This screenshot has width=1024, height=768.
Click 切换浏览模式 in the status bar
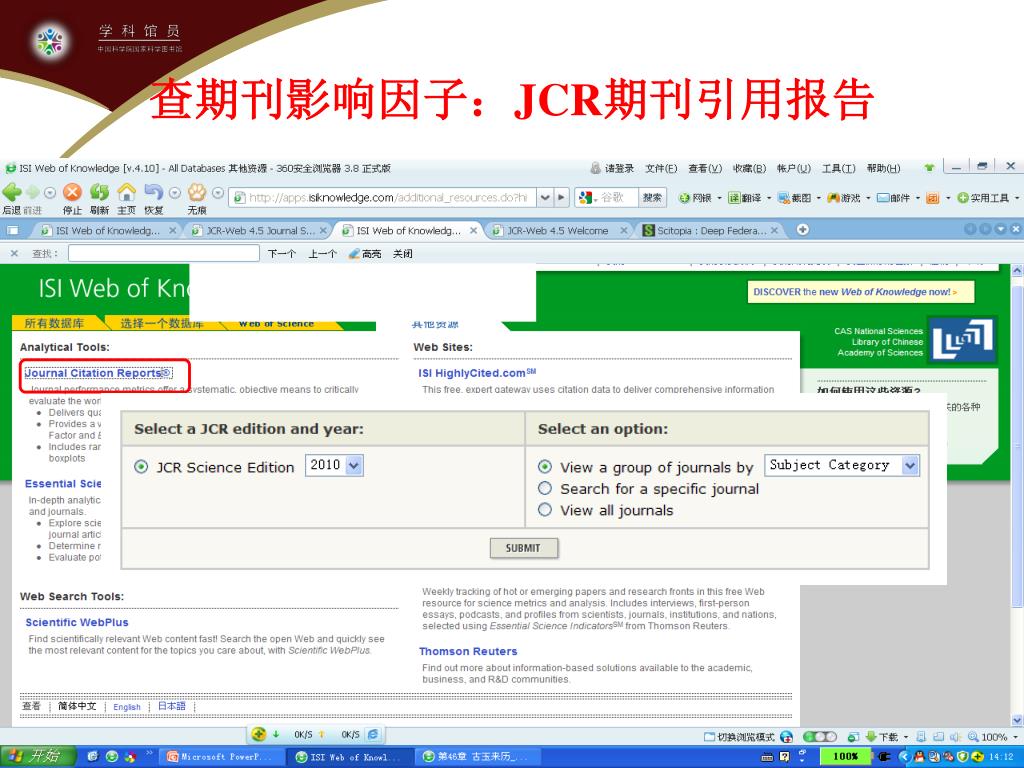[739, 737]
